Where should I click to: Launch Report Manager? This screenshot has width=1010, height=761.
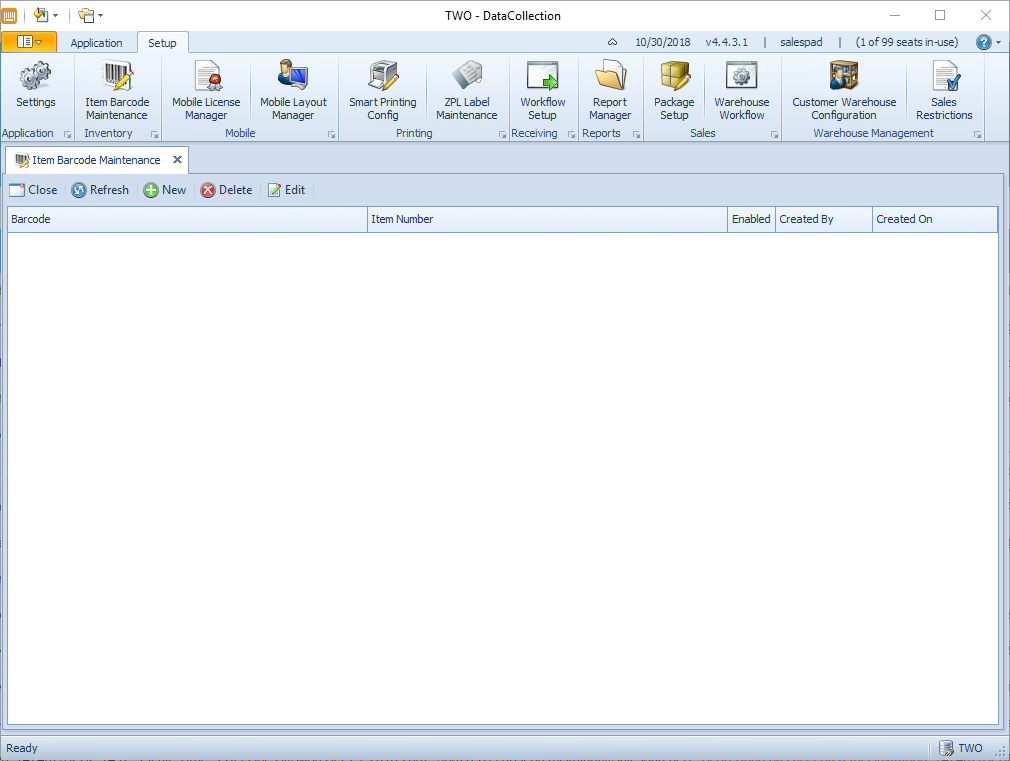coord(609,90)
